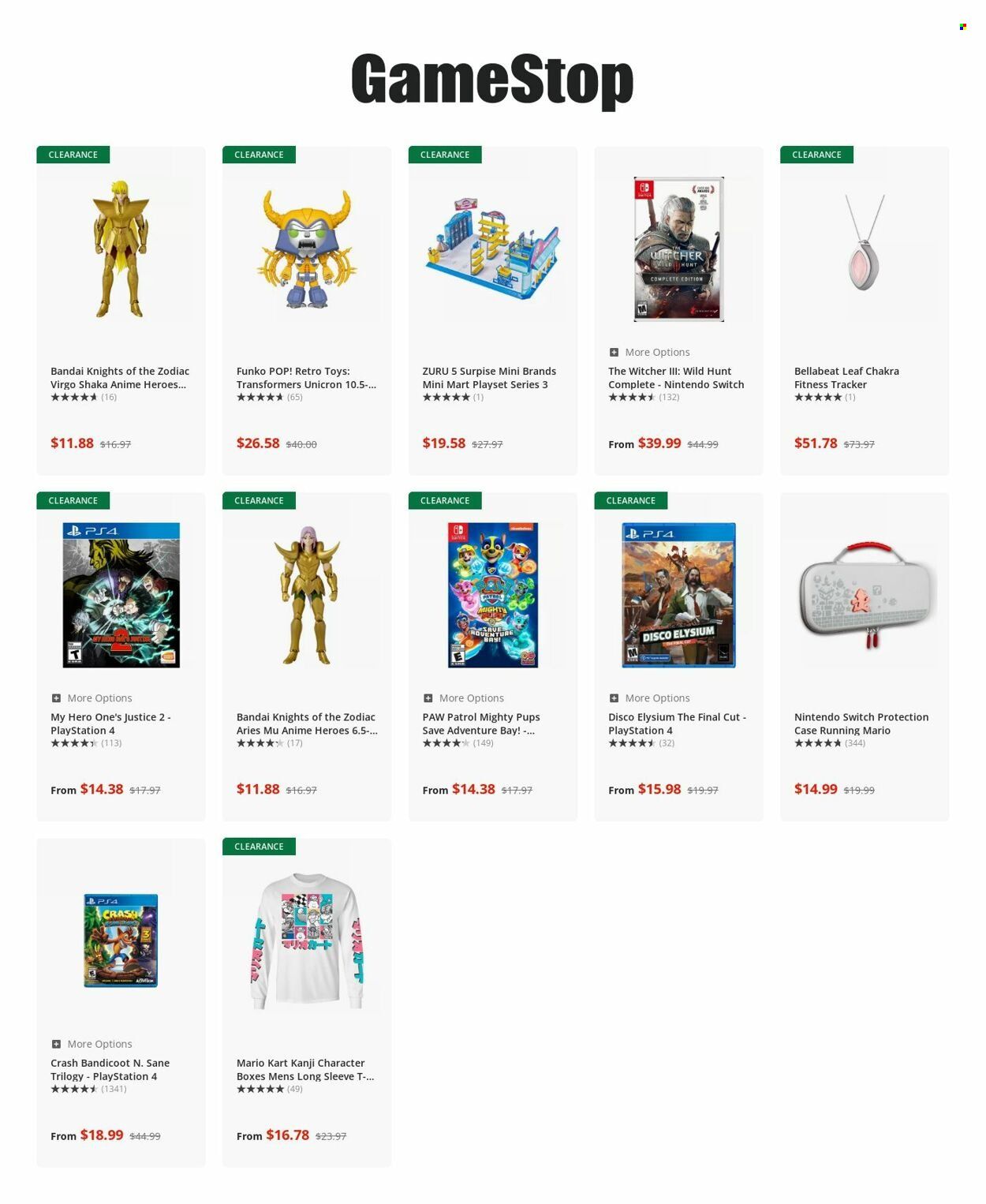Click star rating of Bandai Aries Mu figure
This screenshot has height=1204, width=986.
[x=260, y=743]
